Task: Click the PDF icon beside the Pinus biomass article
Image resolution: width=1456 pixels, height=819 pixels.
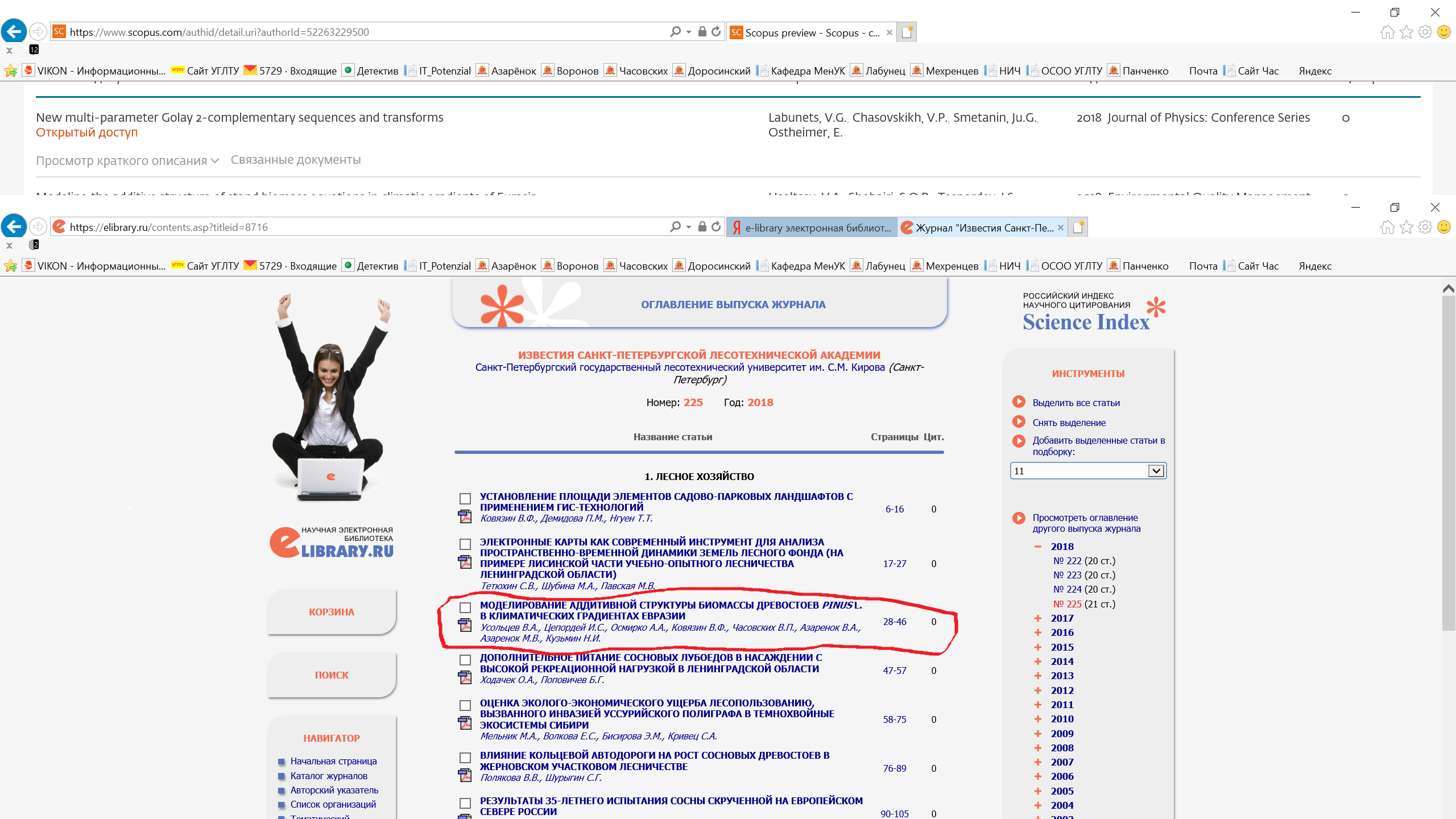Action: point(465,624)
